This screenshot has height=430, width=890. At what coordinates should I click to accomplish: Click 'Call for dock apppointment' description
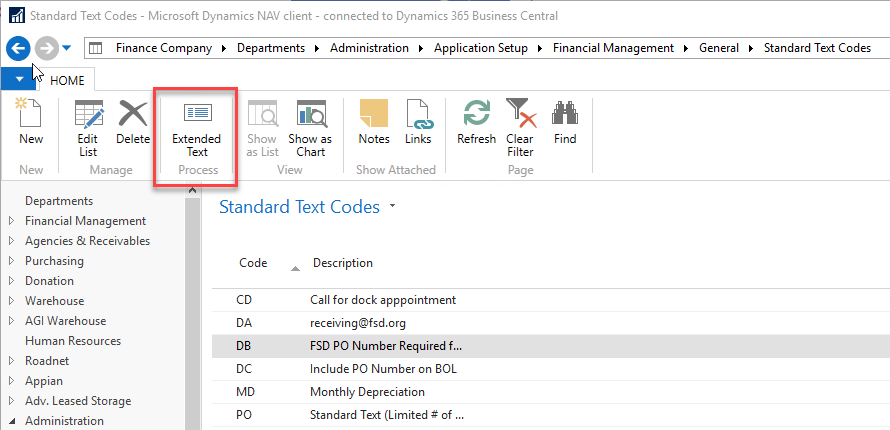pos(383,300)
